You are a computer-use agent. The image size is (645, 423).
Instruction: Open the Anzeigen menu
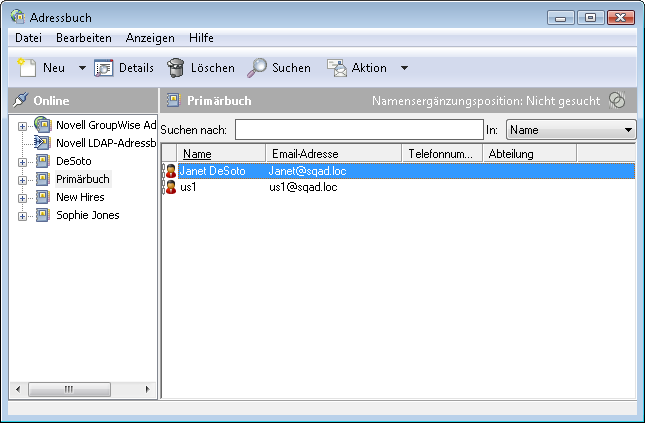(150, 38)
